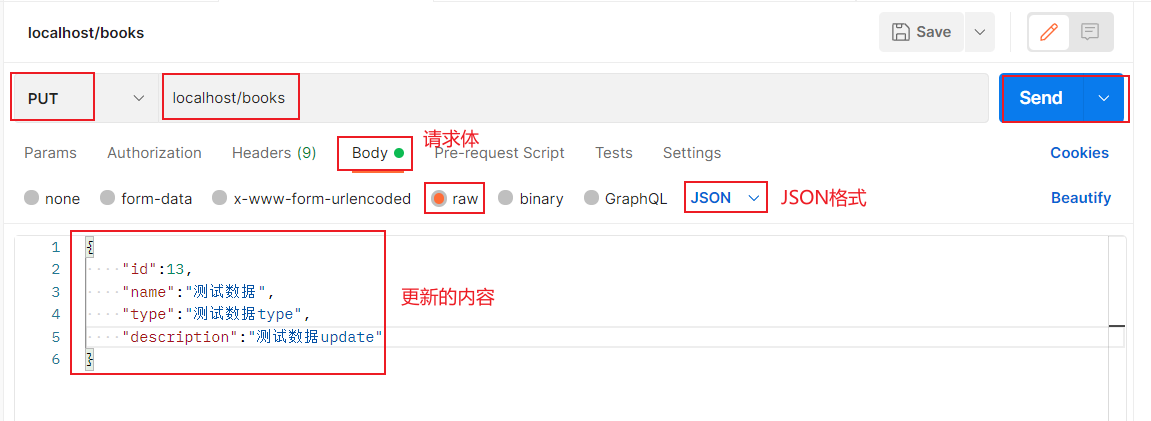Image resolution: width=1151 pixels, height=421 pixels.
Task: Select the pencil edit mode icon
Action: [1048, 32]
